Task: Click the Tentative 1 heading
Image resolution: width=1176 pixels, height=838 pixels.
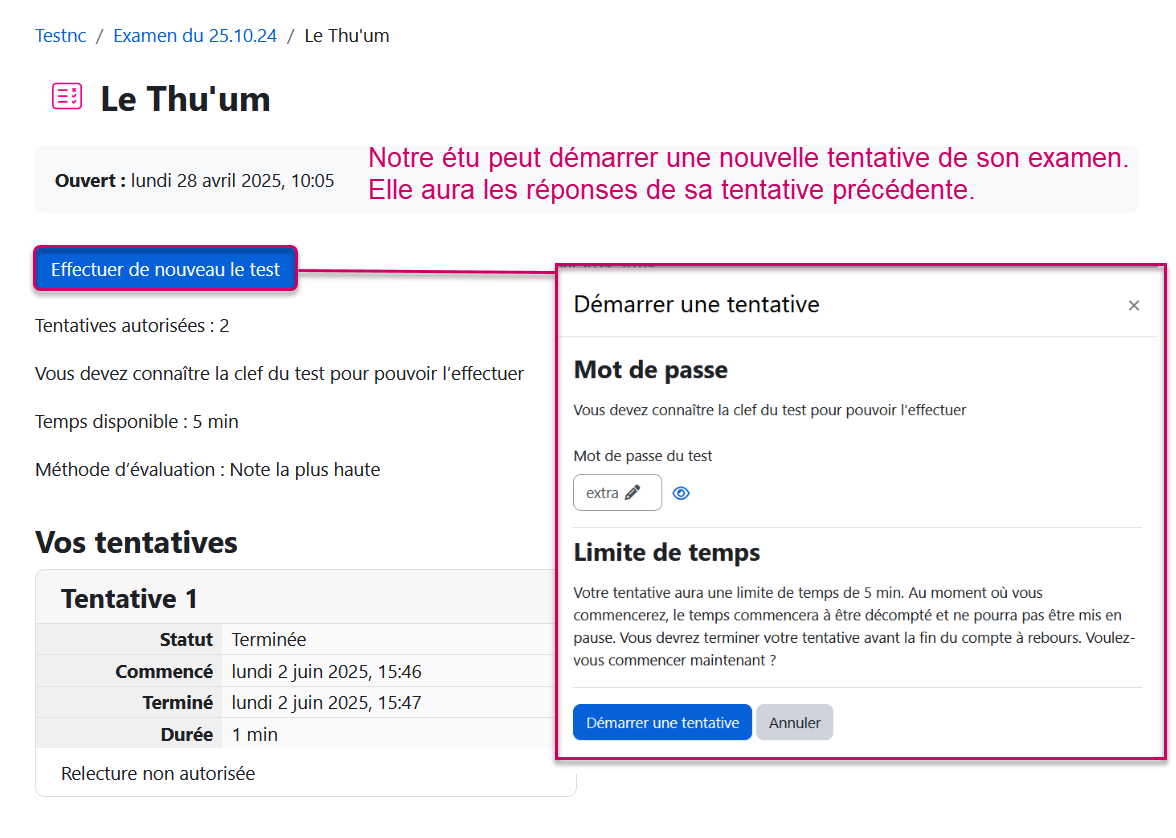Action: pos(129,599)
